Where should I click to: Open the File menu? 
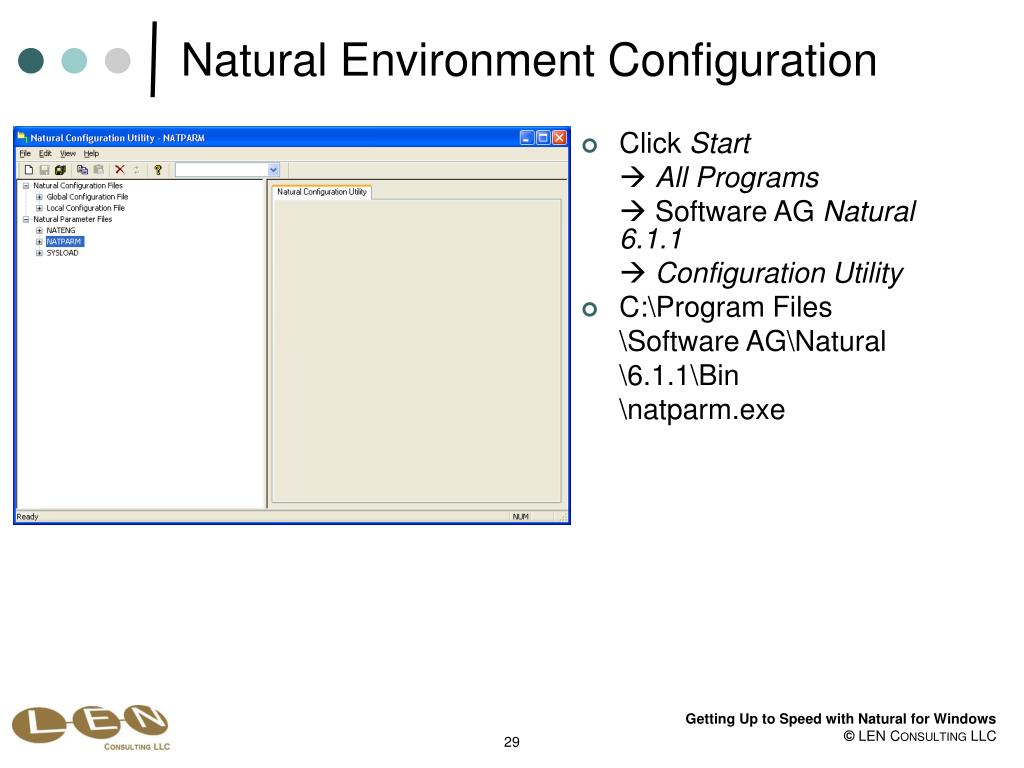tap(25, 153)
